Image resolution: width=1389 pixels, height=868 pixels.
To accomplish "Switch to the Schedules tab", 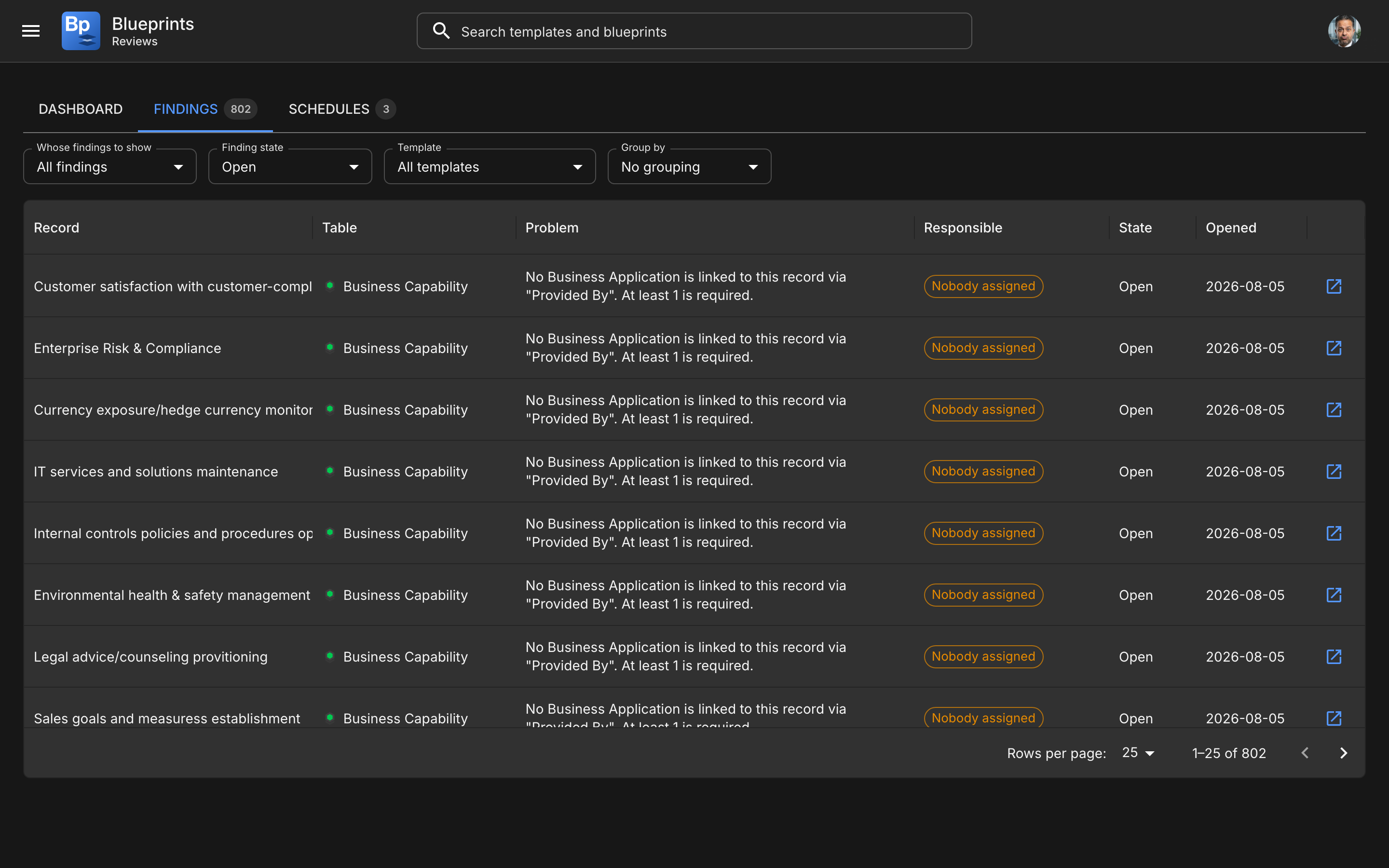I will pyautogui.click(x=341, y=109).
